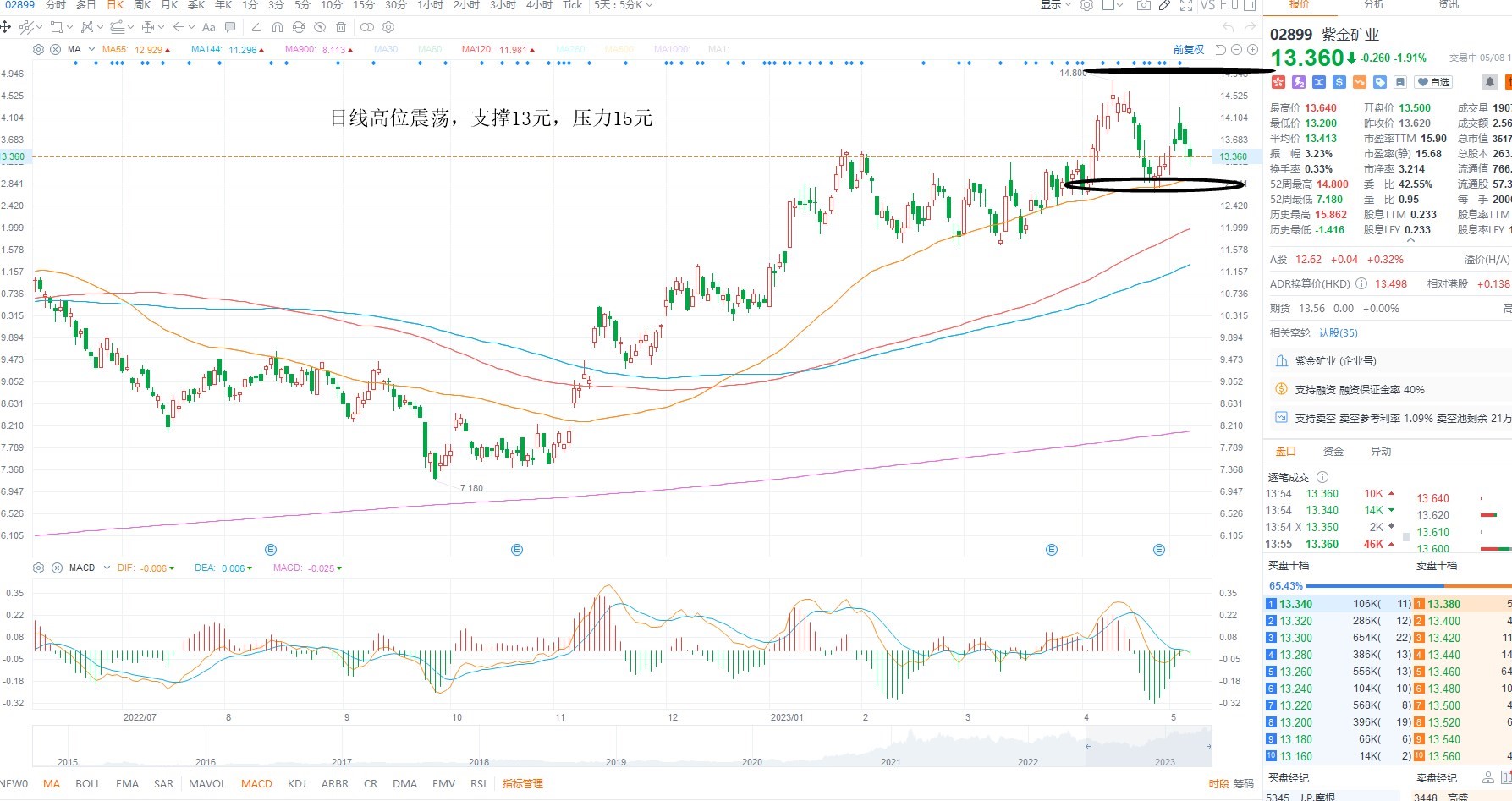Add stock to watchlist with 自选
This screenshot has width=1512, height=801.
coord(1433,82)
